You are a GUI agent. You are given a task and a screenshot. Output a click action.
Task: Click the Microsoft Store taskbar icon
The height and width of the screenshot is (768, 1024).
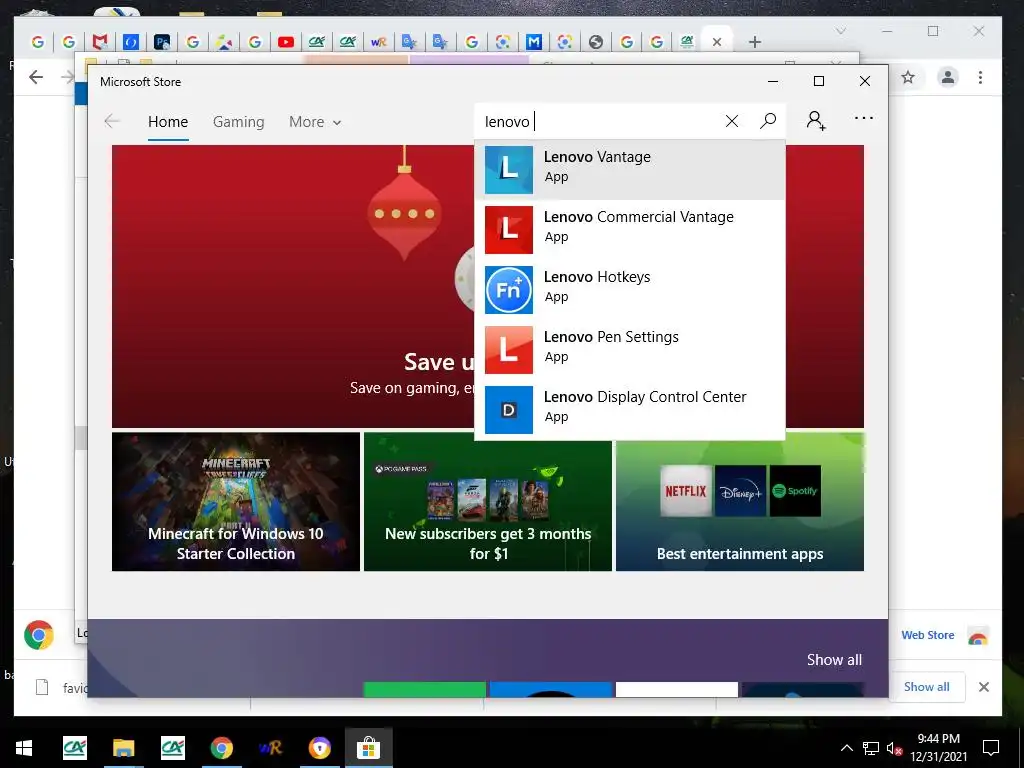(x=368, y=748)
